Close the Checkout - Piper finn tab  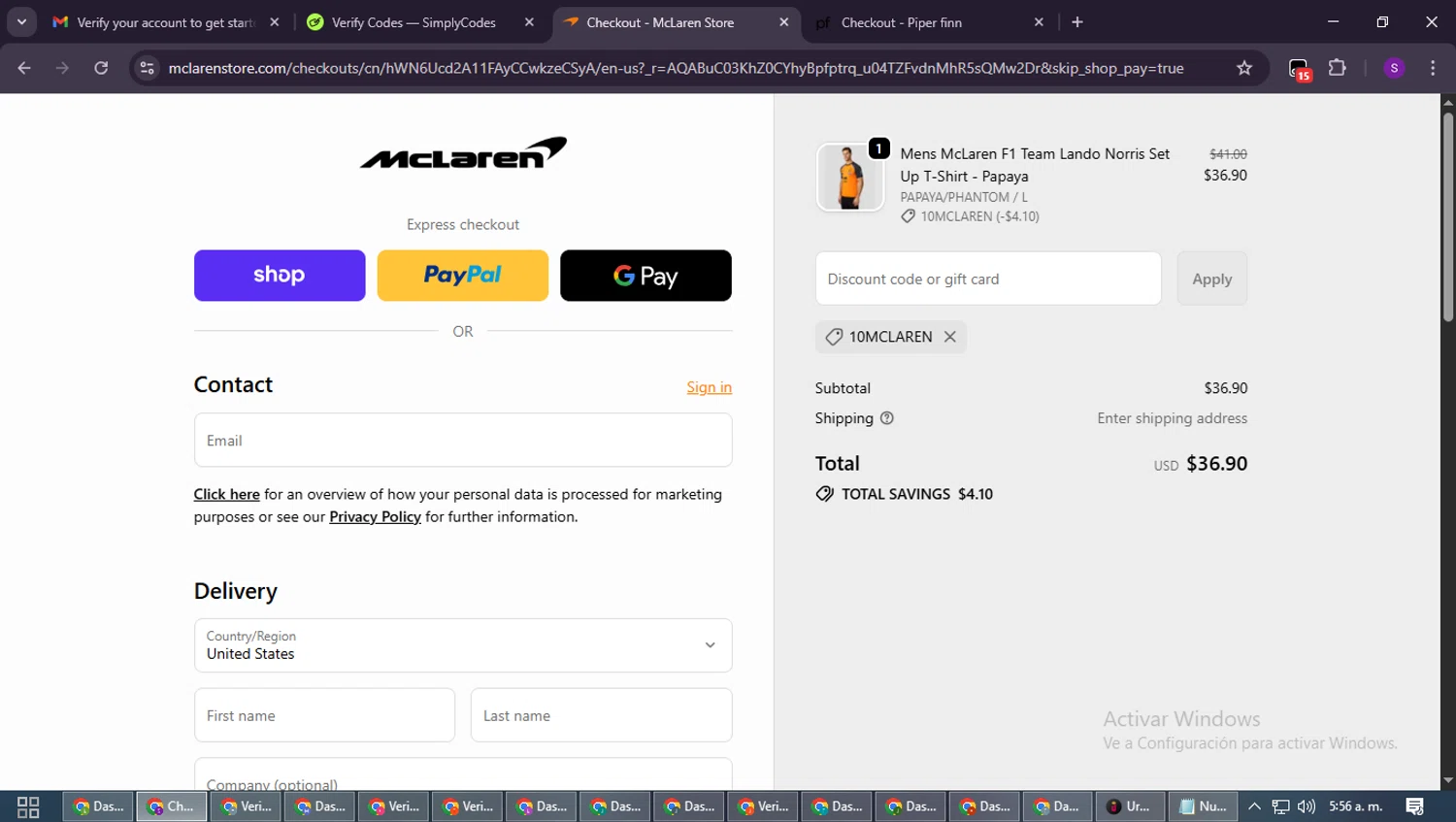tap(1039, 22)
